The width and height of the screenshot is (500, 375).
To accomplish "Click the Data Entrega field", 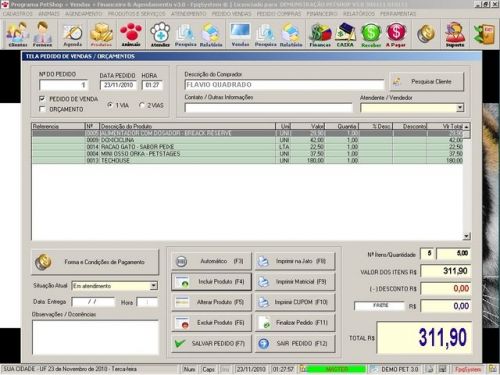I will 93,302.
